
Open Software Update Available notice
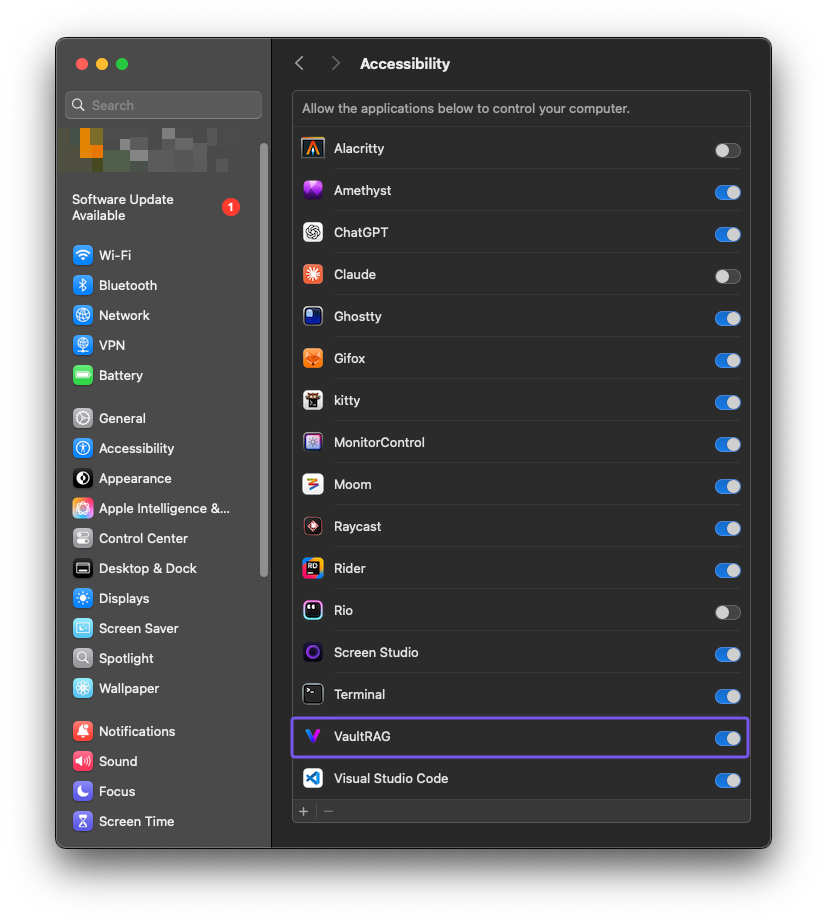(x=156, y=208)
